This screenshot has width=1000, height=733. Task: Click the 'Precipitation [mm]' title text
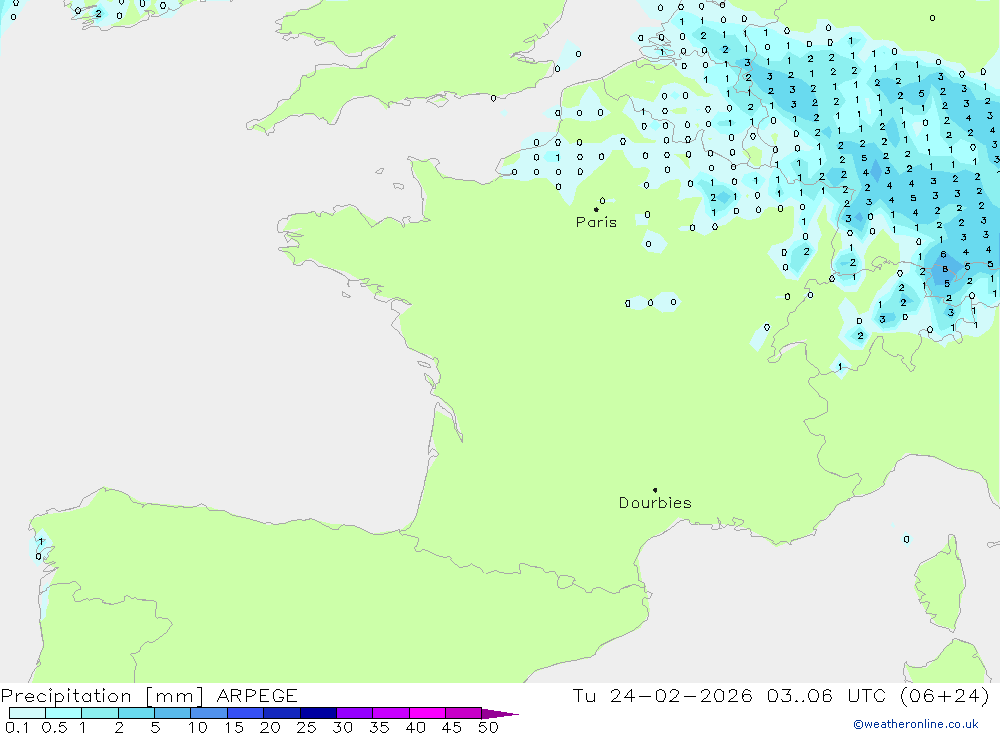coord(102,696)
